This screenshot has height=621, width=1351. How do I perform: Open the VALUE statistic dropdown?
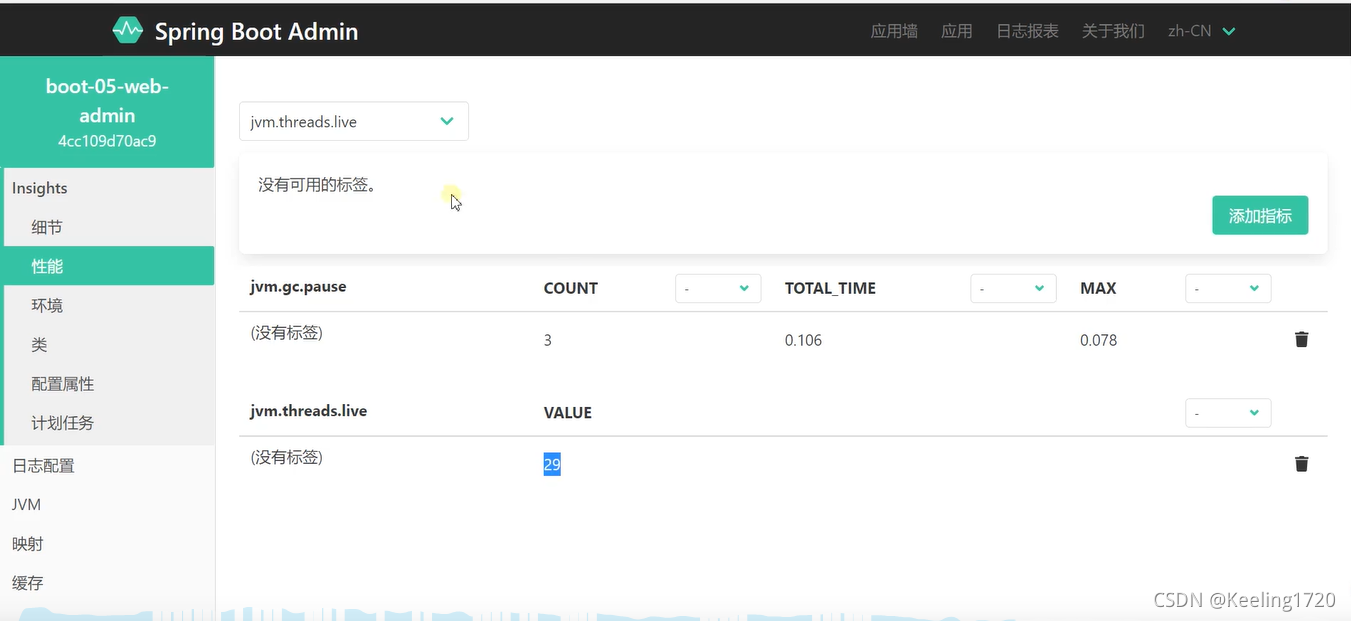tap(1228, 413)
